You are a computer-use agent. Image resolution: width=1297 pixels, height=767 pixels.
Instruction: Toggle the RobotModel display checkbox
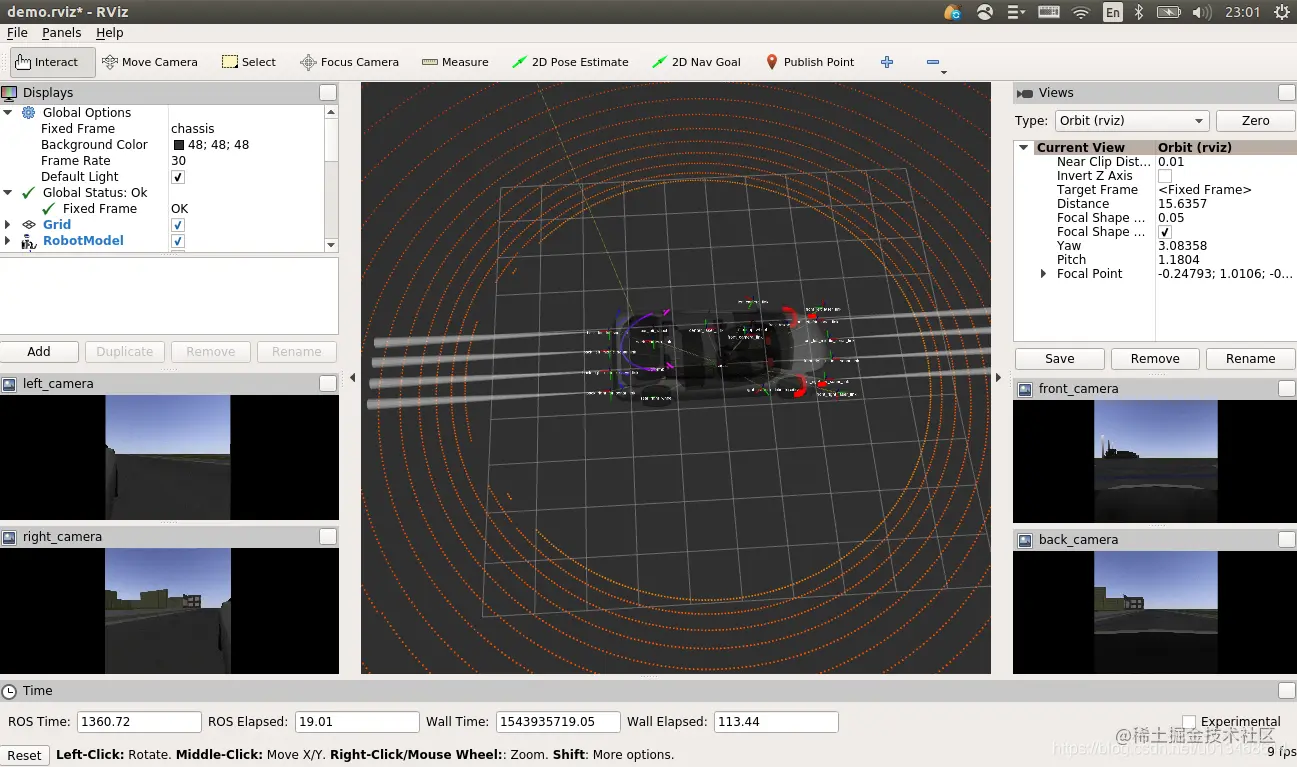pos(178,241)
